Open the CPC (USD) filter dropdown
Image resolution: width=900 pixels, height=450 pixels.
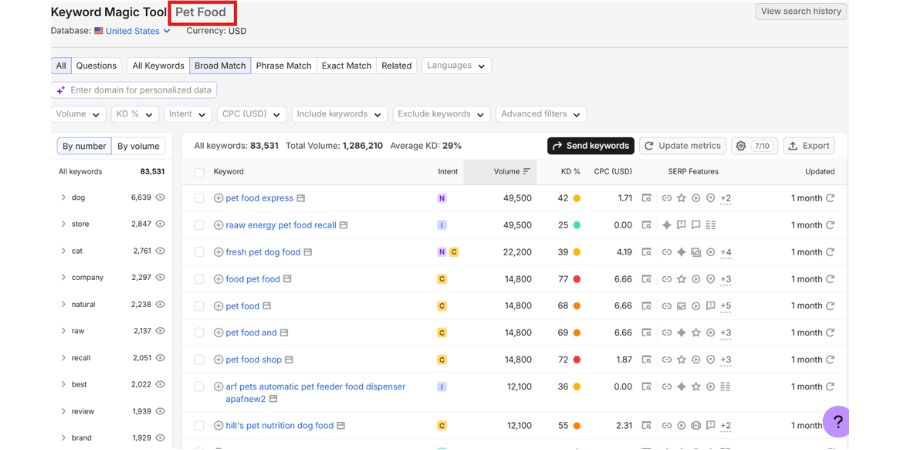pos(251,114)
